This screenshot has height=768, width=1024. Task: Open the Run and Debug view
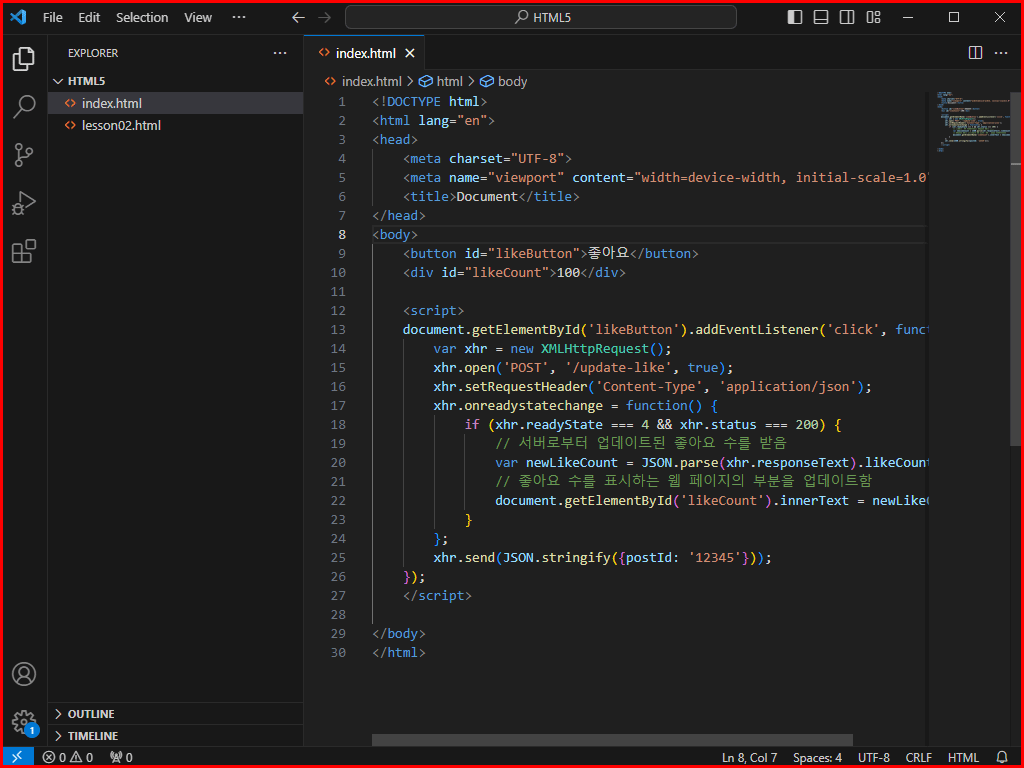(x=24, y=203)
